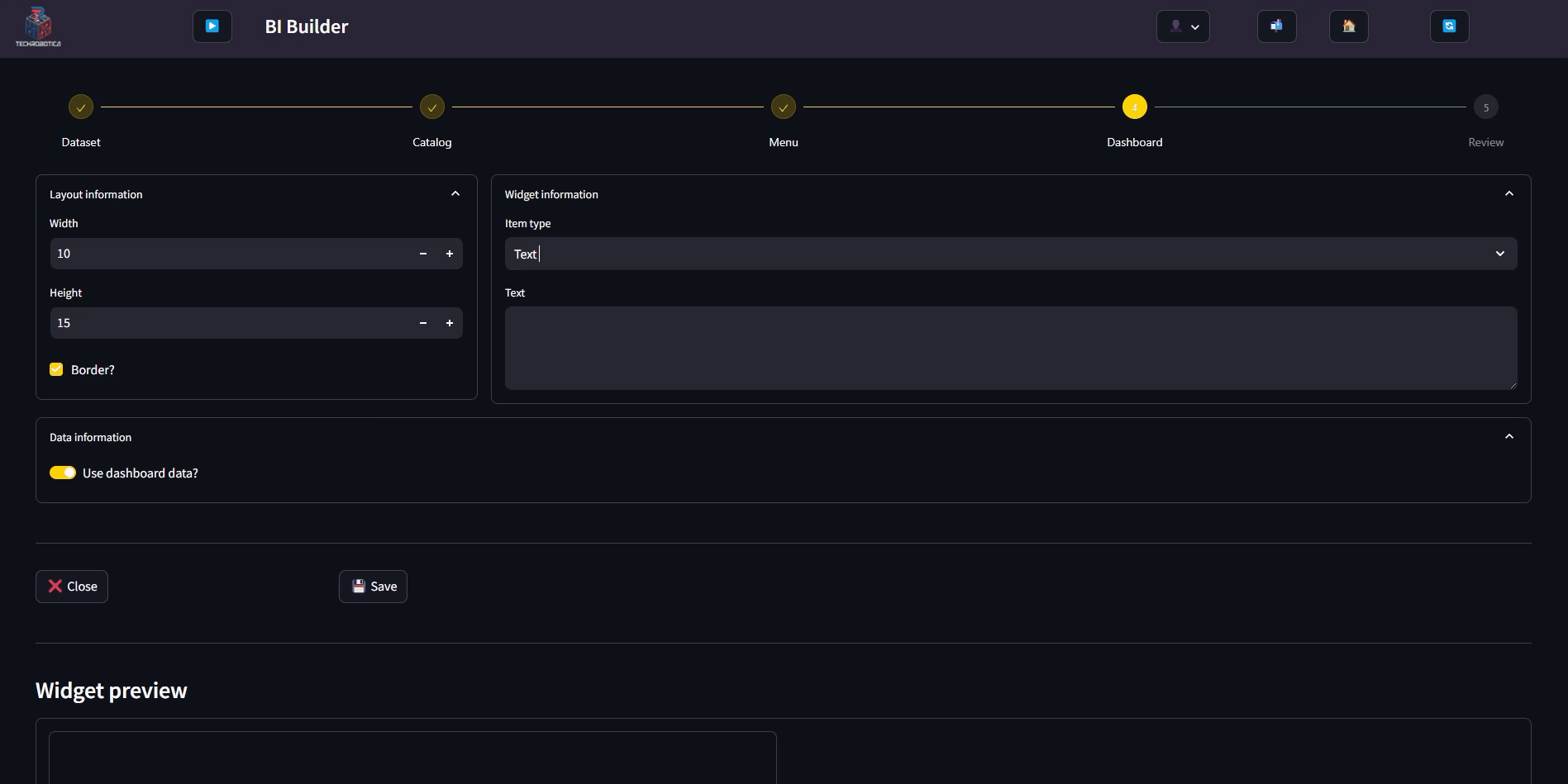Screen dimensions: 1568x784
Task: Increase the Height value
Action: tap(450, 323)
